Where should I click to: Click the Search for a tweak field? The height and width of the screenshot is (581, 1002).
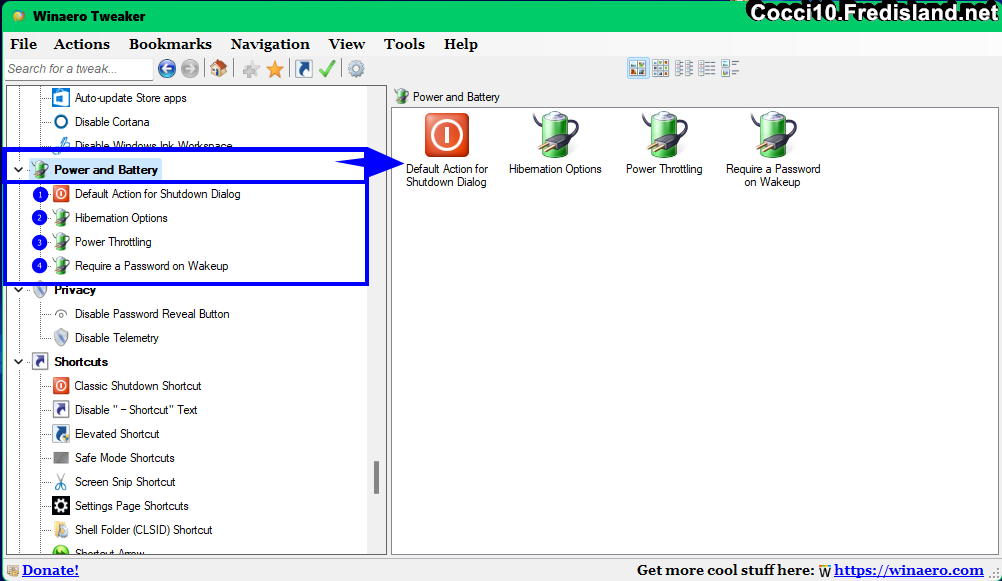click(x=79, y=69)
